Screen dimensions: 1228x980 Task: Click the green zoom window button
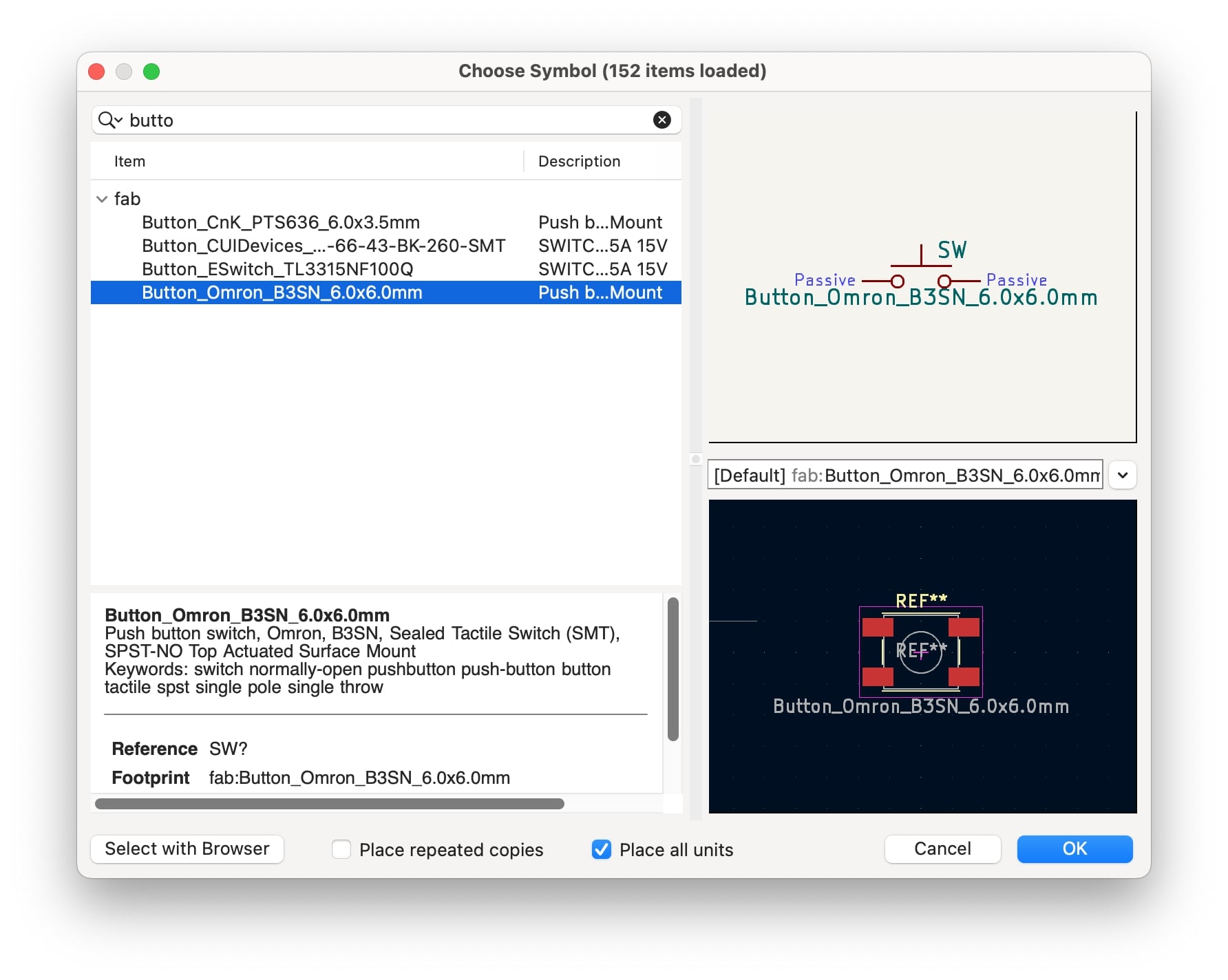click(151, 72)
